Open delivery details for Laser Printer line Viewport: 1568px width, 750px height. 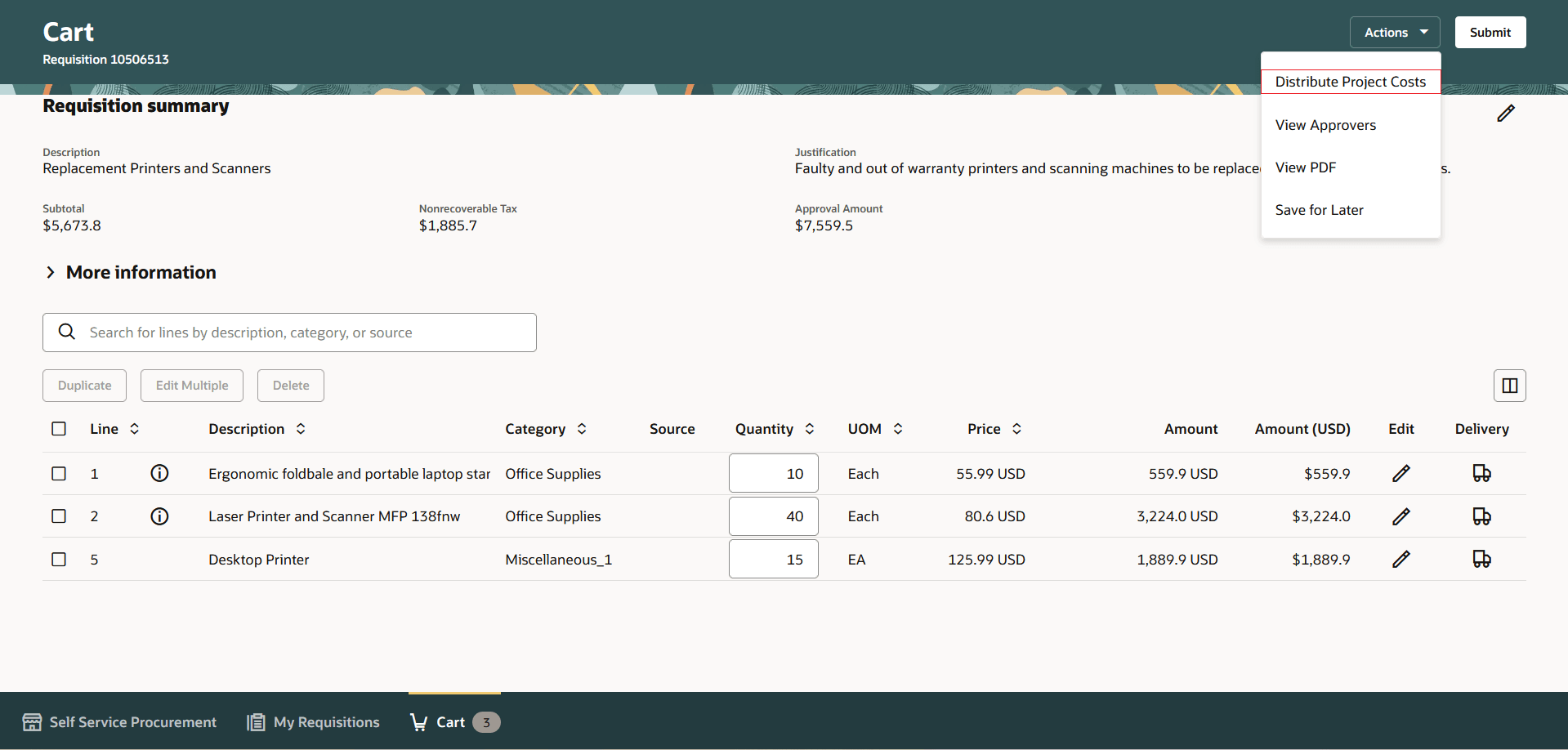pyautogui.click(x=1481, y=516)
